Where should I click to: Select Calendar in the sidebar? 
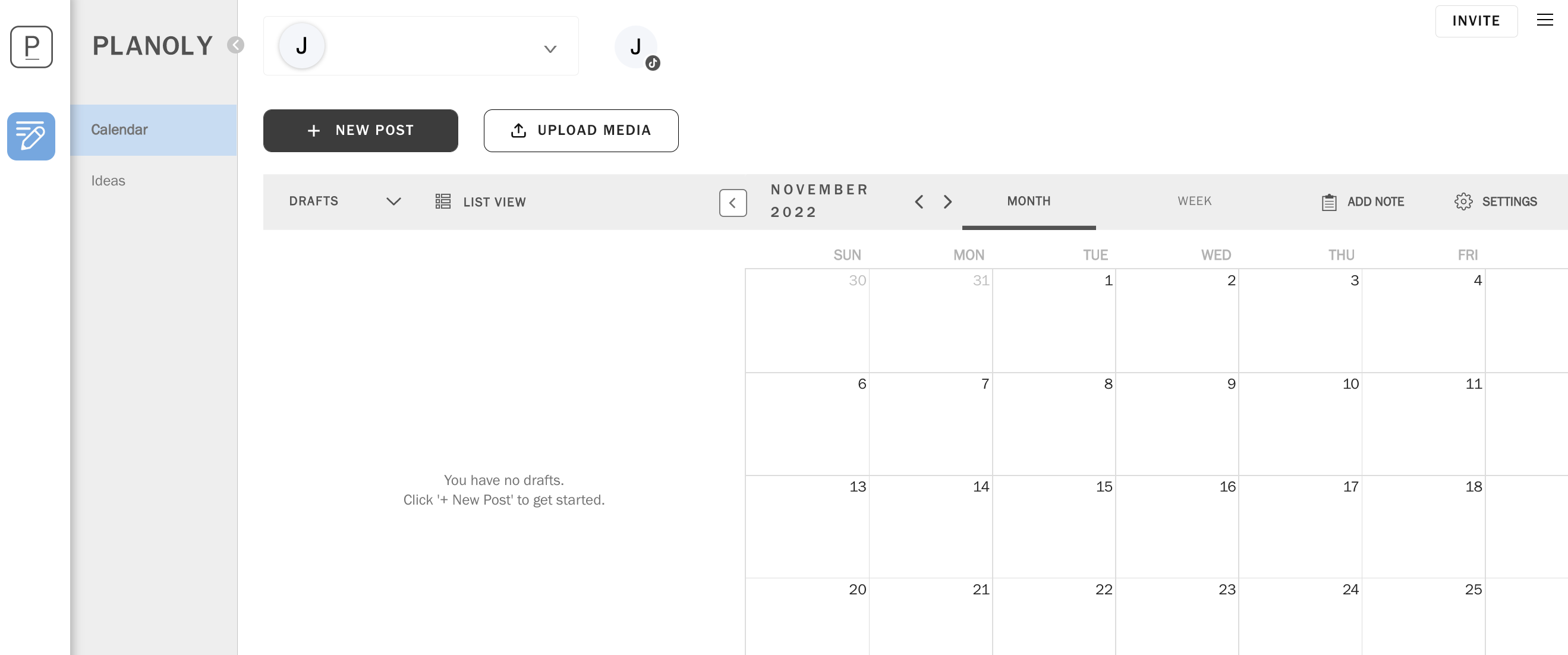[153, 130]
